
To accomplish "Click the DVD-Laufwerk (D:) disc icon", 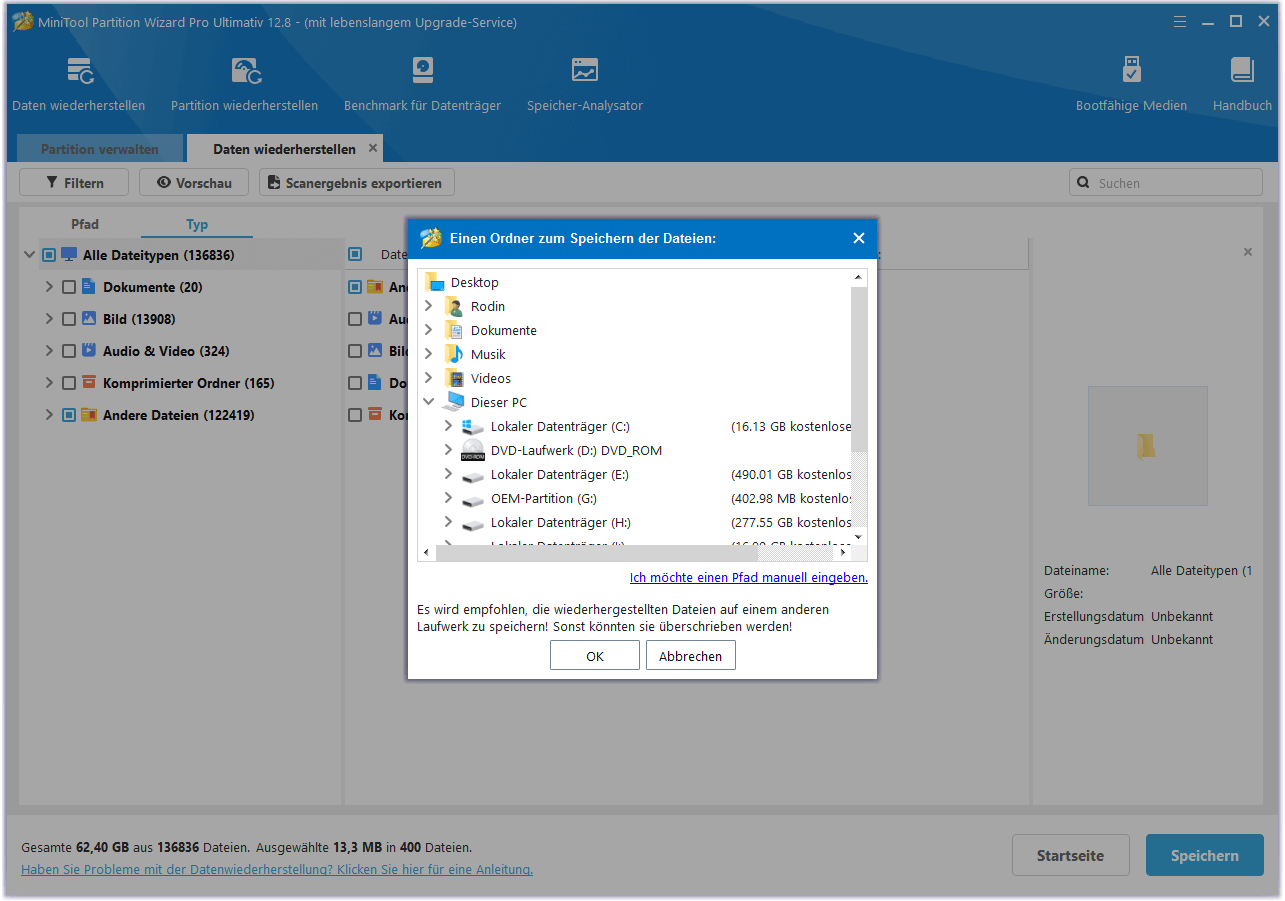I will pos(473,450).
